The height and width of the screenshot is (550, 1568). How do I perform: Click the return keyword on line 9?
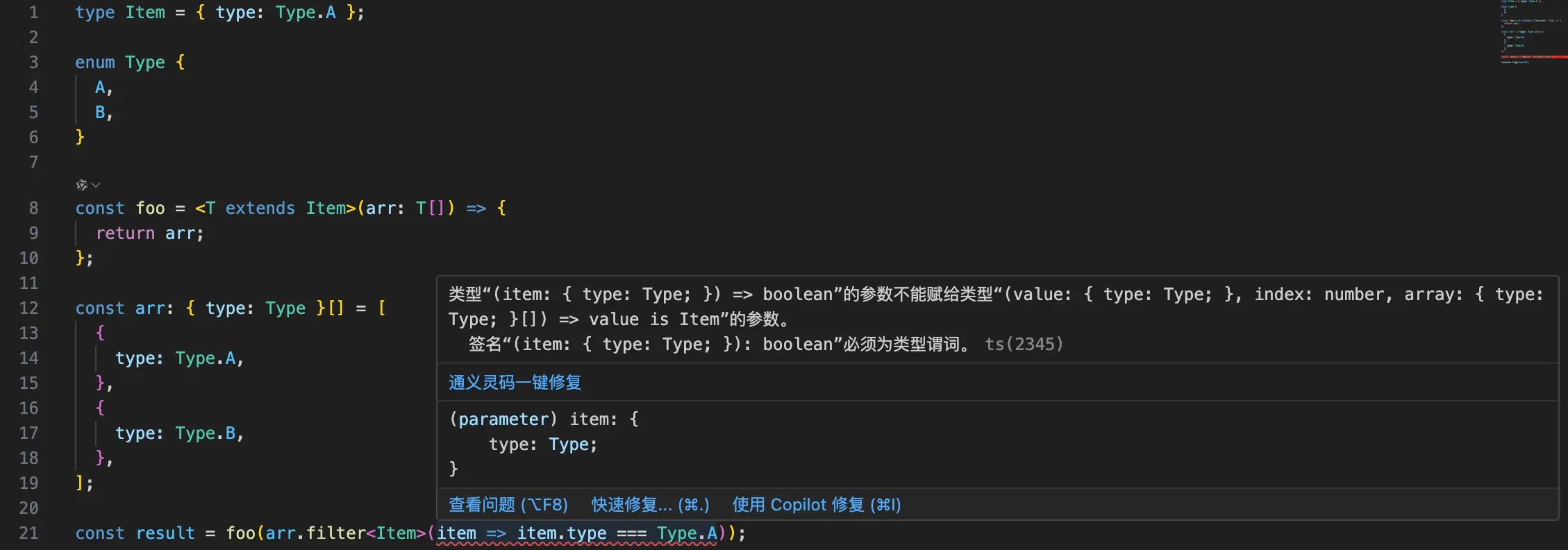125,233
